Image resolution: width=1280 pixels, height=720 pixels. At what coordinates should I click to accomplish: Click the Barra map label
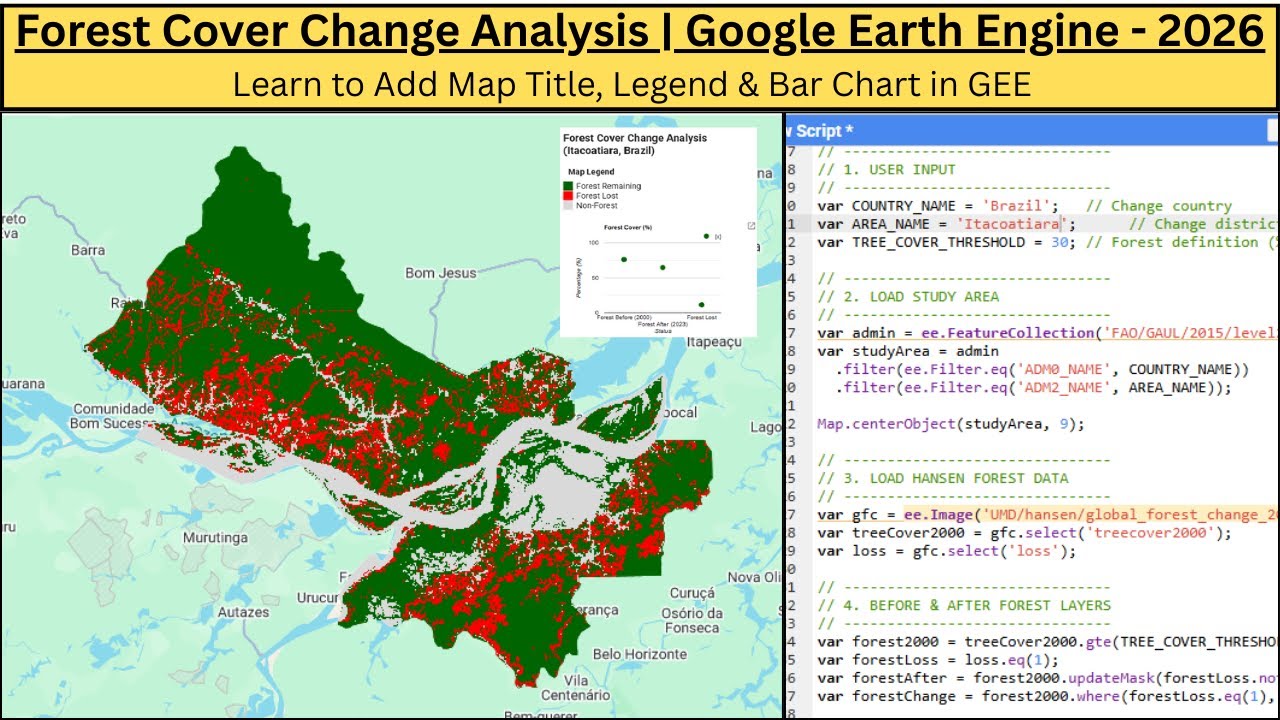point(88,250)
